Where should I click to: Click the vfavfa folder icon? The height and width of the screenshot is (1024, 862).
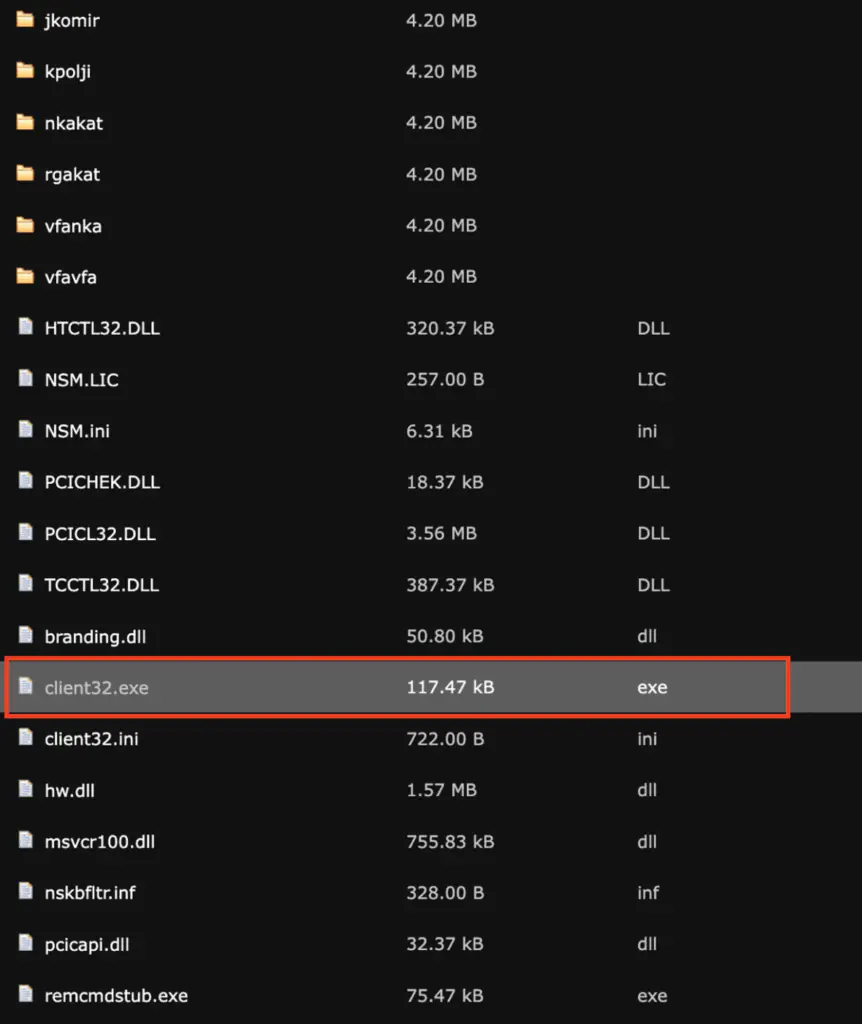pos(26,276)
